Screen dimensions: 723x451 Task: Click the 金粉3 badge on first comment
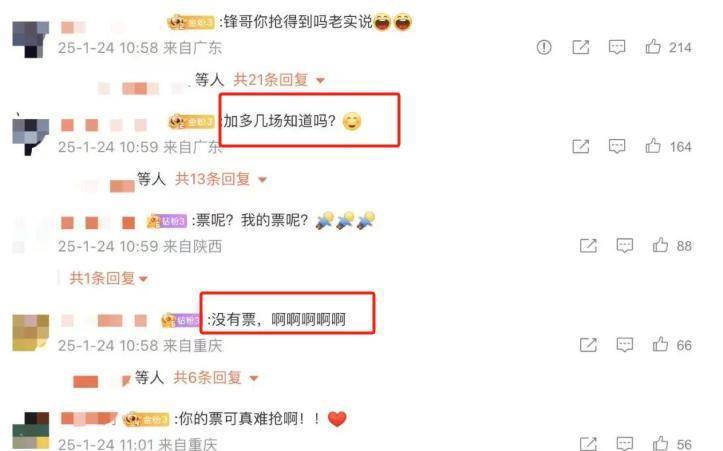191,22
